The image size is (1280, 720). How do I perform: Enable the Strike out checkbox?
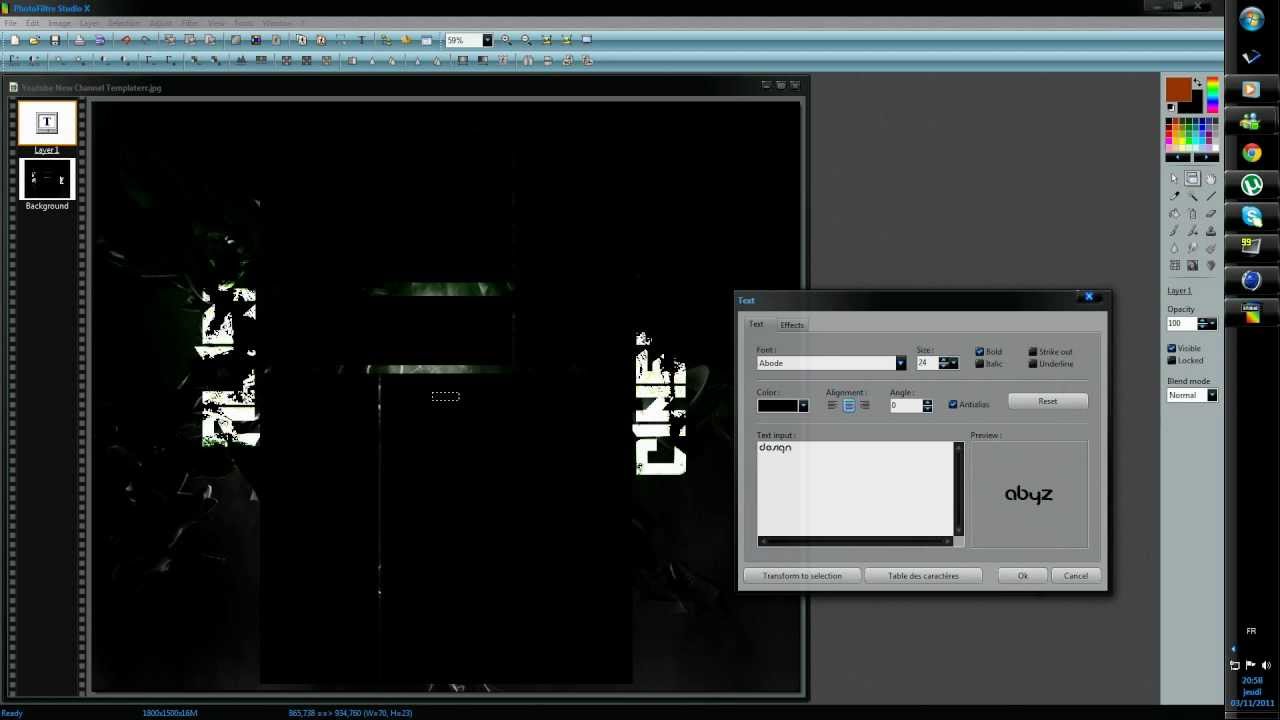click(1033, 352)
